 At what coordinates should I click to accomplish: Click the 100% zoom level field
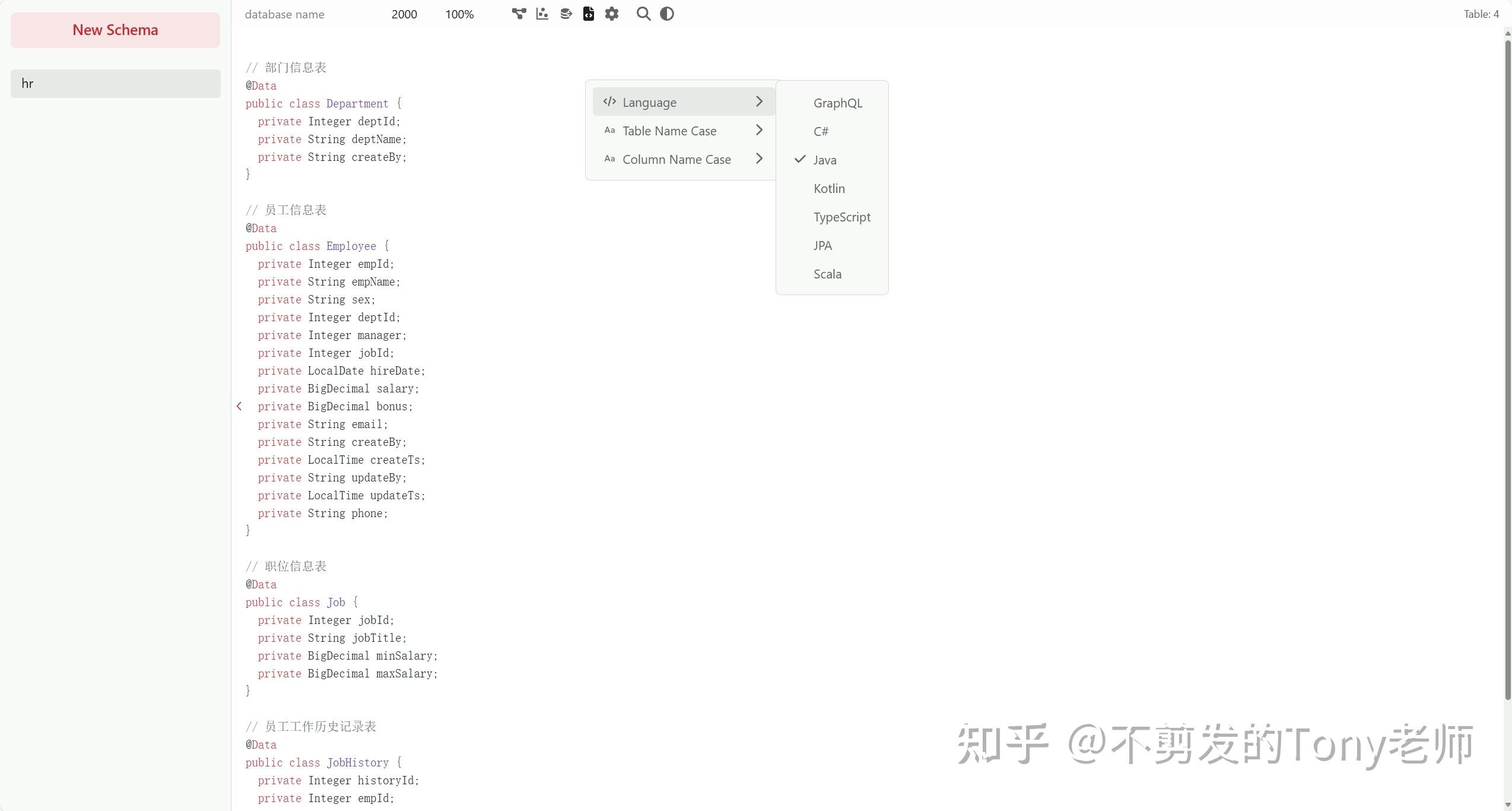(x=459, y=14)
